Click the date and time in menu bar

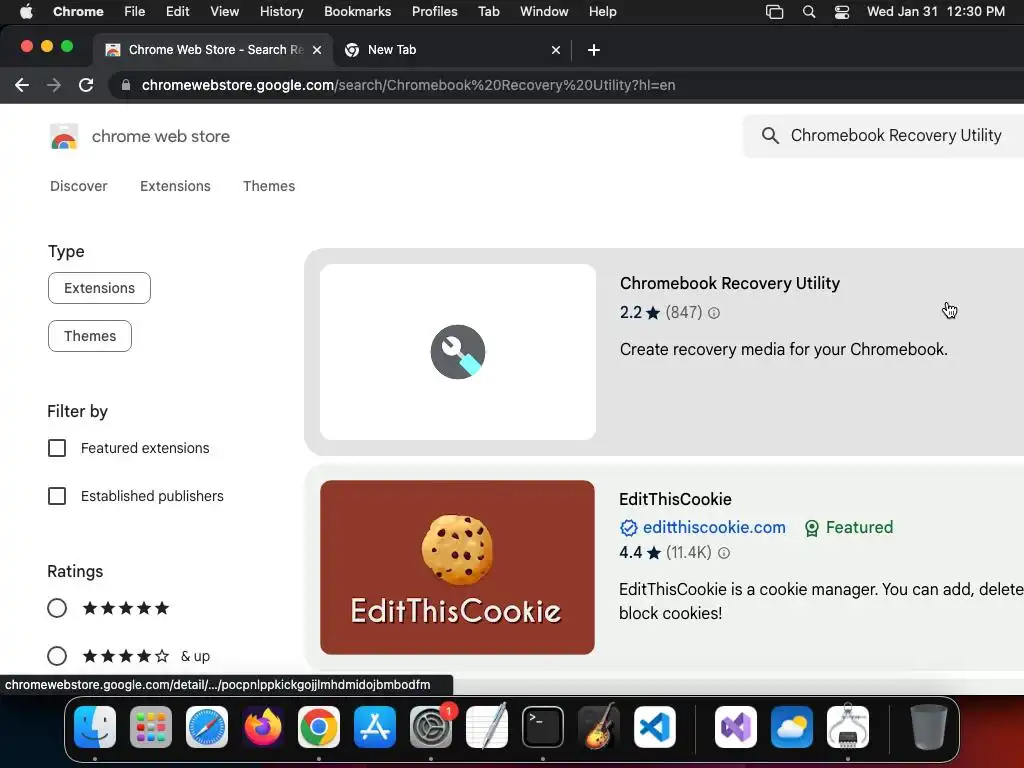(x=936, y=11)
